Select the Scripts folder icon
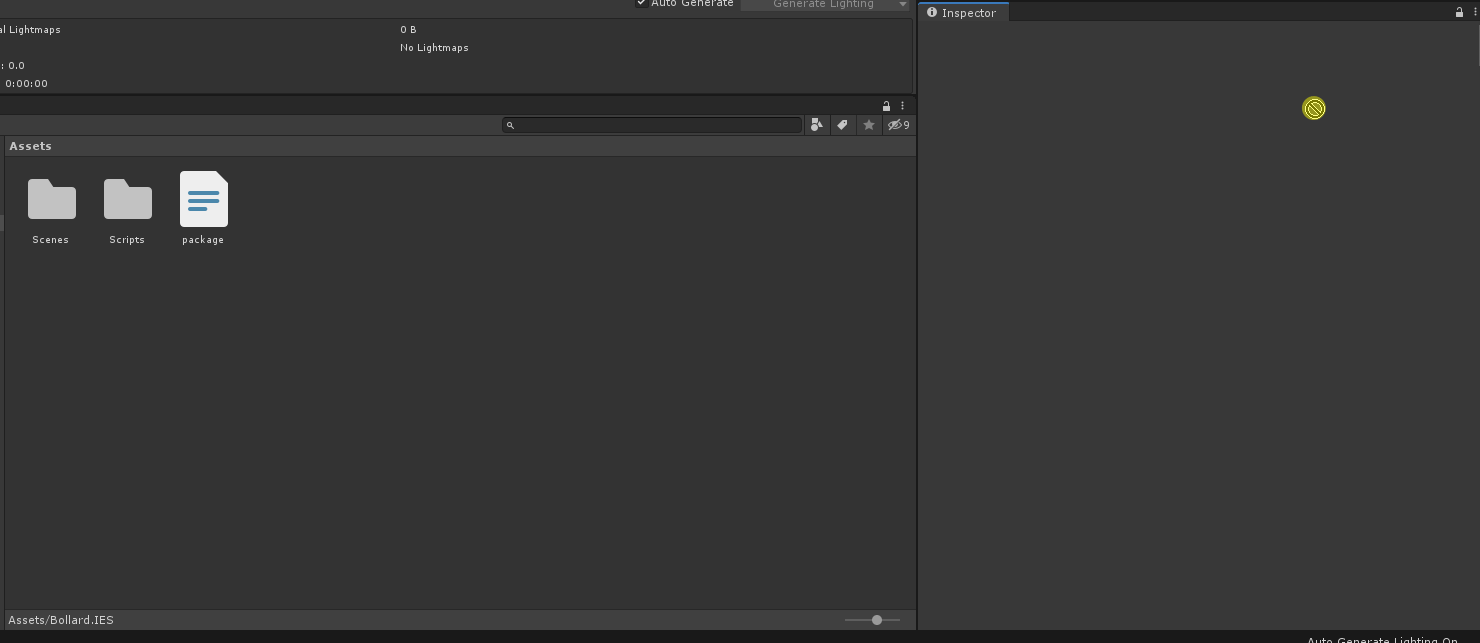Viewport: 1480px width, 643px height. [128, 199]
